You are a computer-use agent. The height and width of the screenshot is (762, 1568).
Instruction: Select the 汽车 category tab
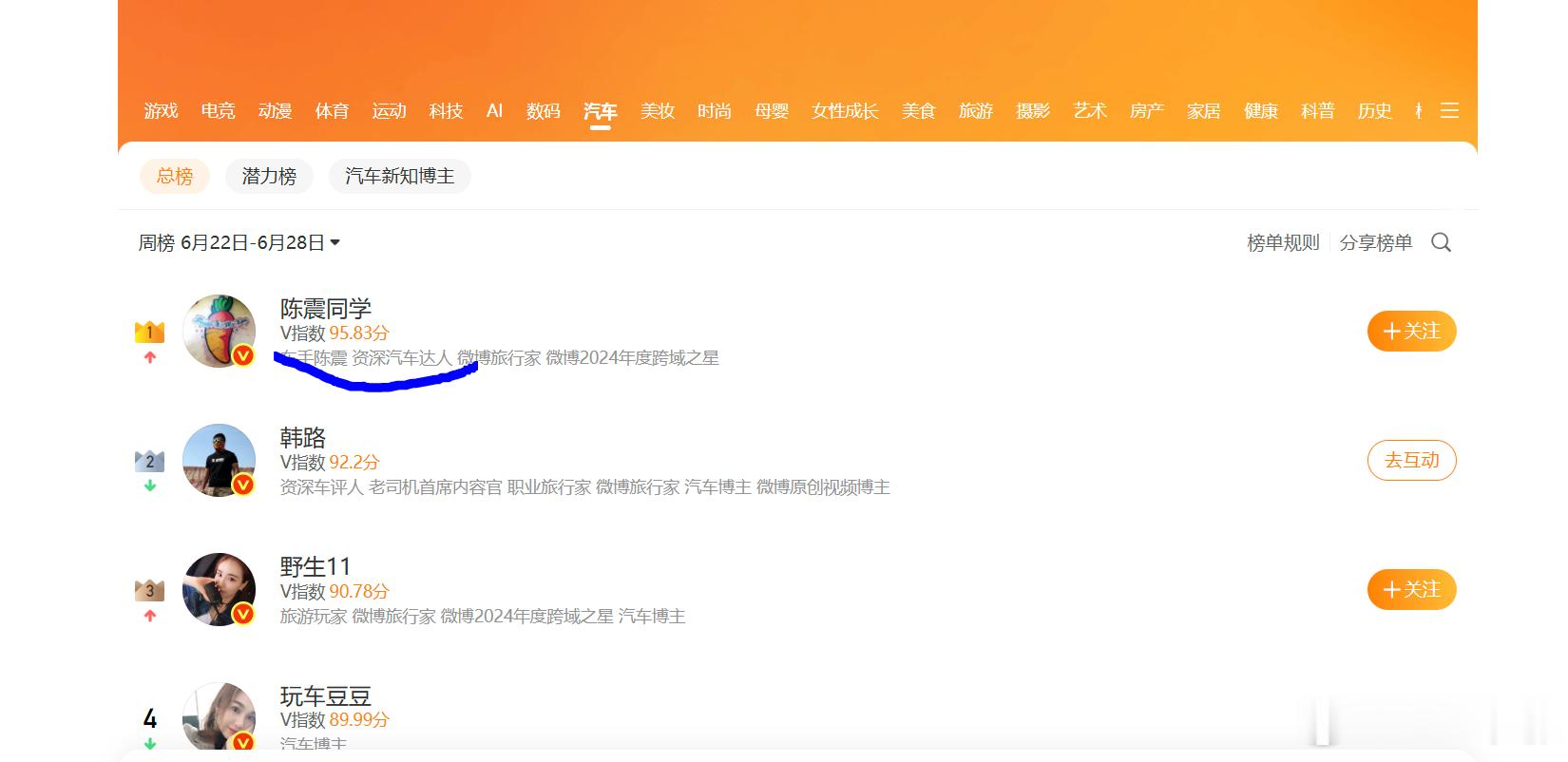(x=601, y=111)
